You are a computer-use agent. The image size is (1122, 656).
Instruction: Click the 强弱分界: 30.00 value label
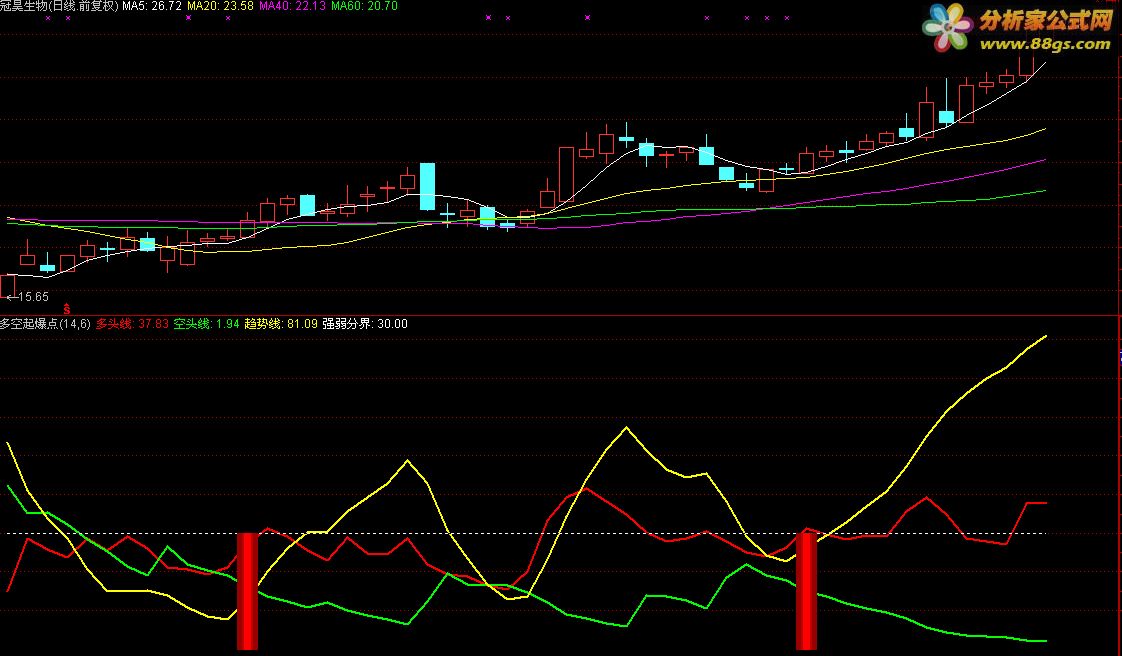click(x=365, y=324)
